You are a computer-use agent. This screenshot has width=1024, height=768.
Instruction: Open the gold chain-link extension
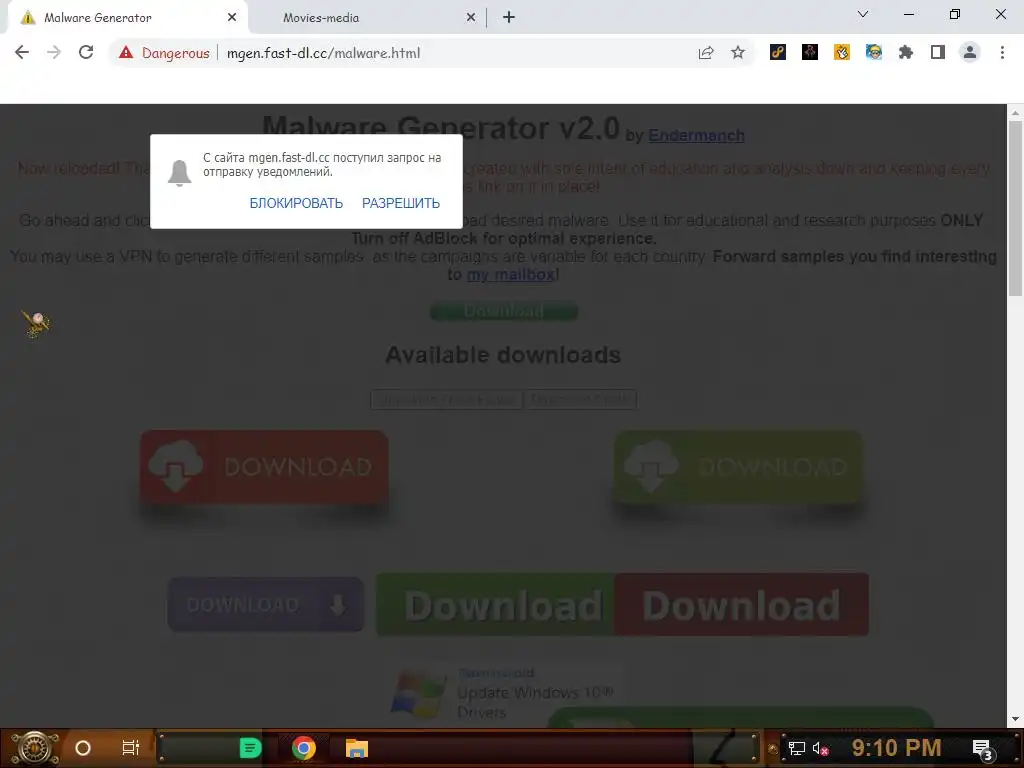click(x=777, y=52)
